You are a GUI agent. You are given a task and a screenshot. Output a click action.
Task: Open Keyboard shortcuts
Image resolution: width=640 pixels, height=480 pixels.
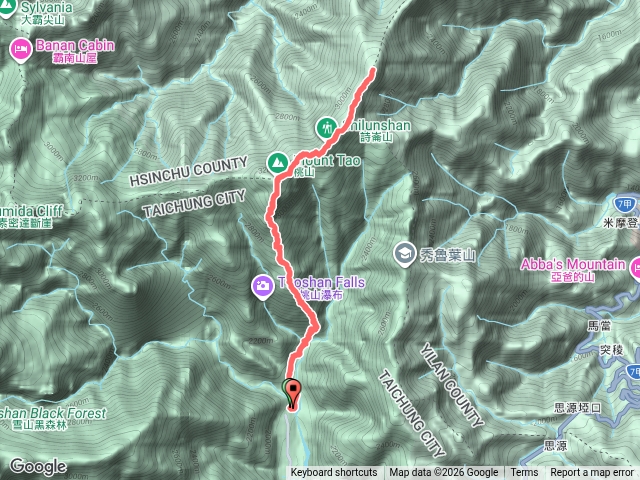(334, 473)
